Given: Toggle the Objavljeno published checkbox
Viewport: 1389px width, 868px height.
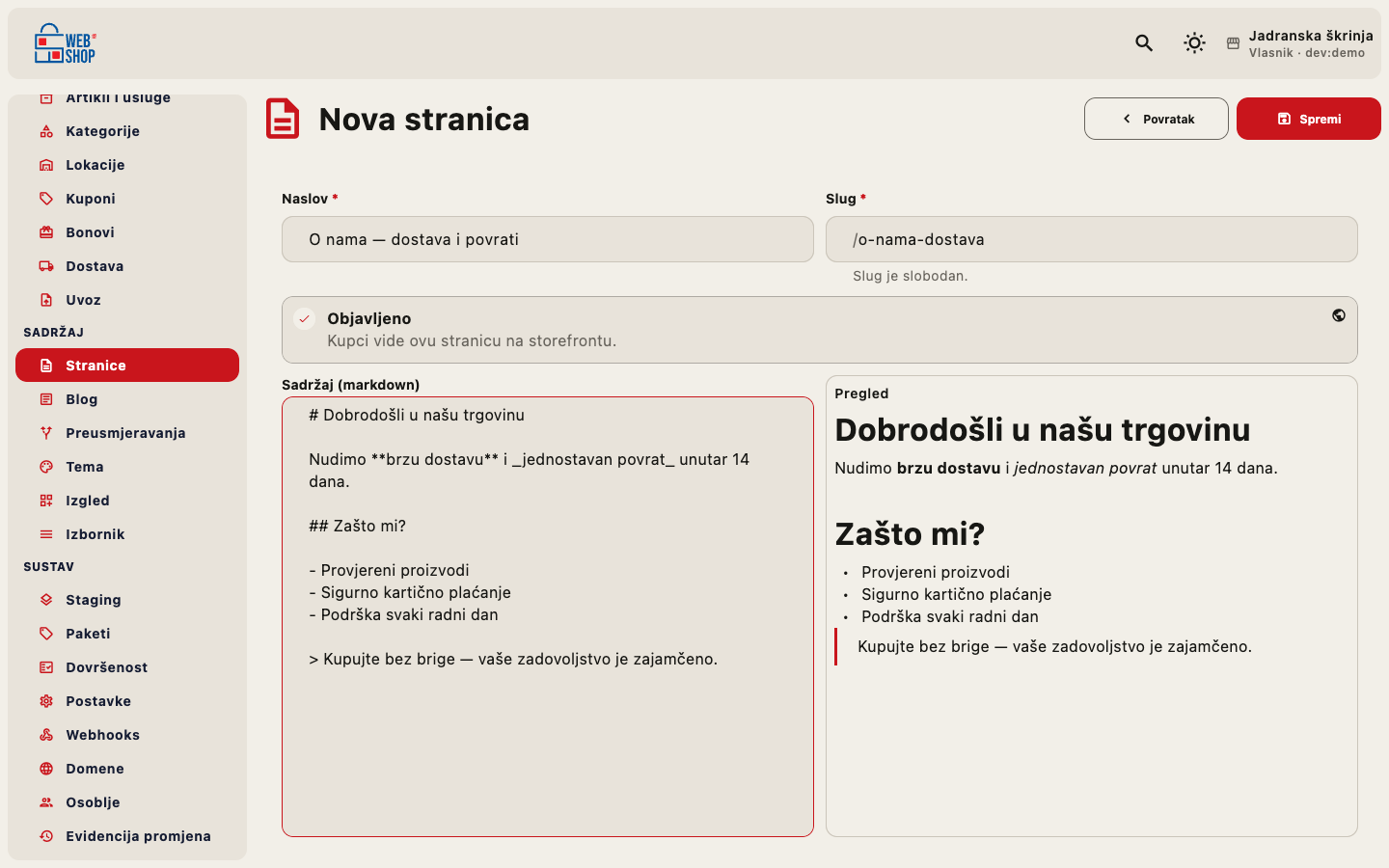Looking at the screenshot, I should click(305, 318).
